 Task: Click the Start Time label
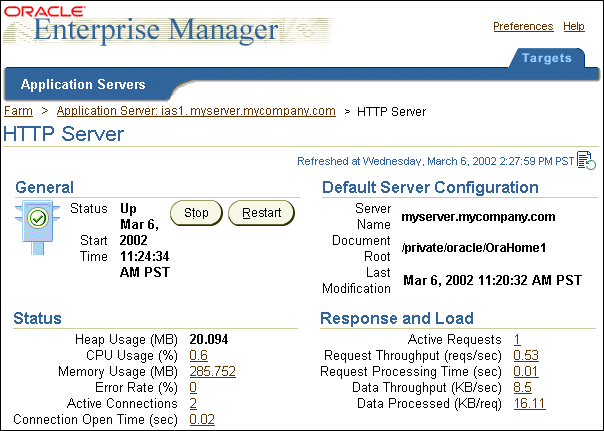pyautogui.click(x=94, y=248)
